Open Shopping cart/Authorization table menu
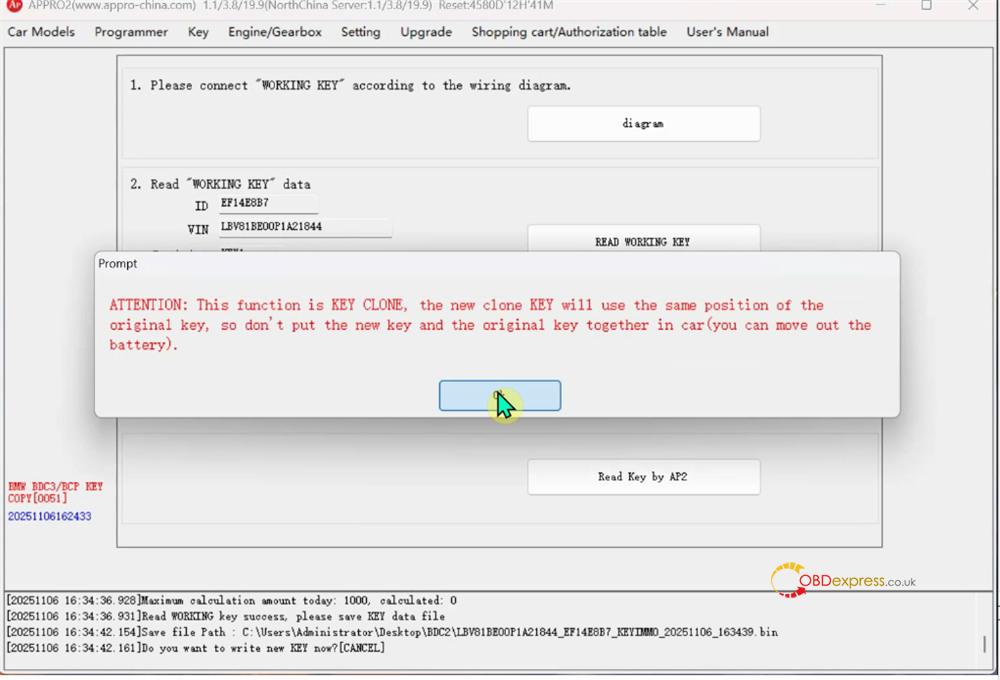The height and width of the screenshot is (680, 1000). tap(569, 32)
